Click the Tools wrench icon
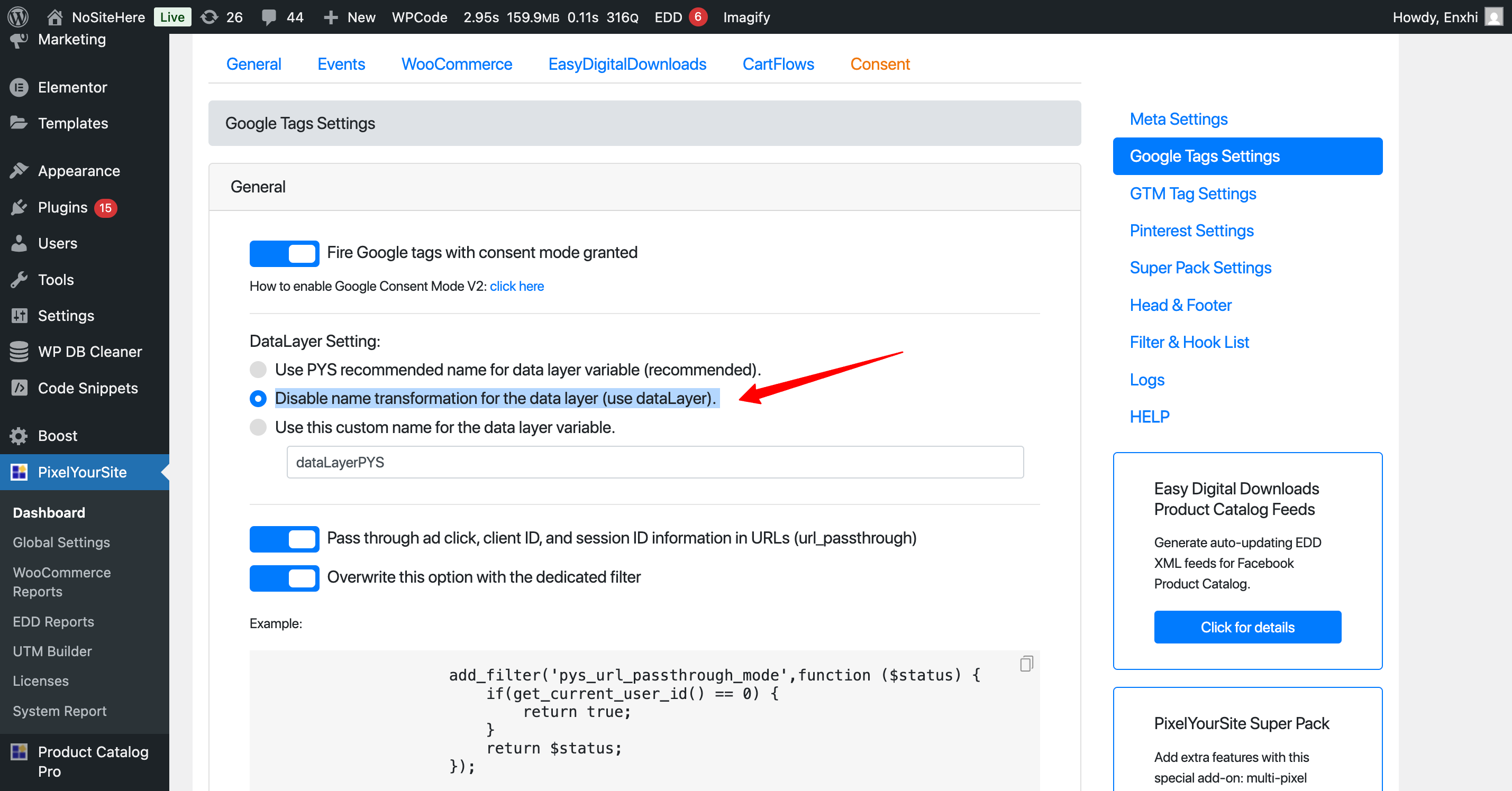Screen dimensions: 1512x791 tap(19, 279)
